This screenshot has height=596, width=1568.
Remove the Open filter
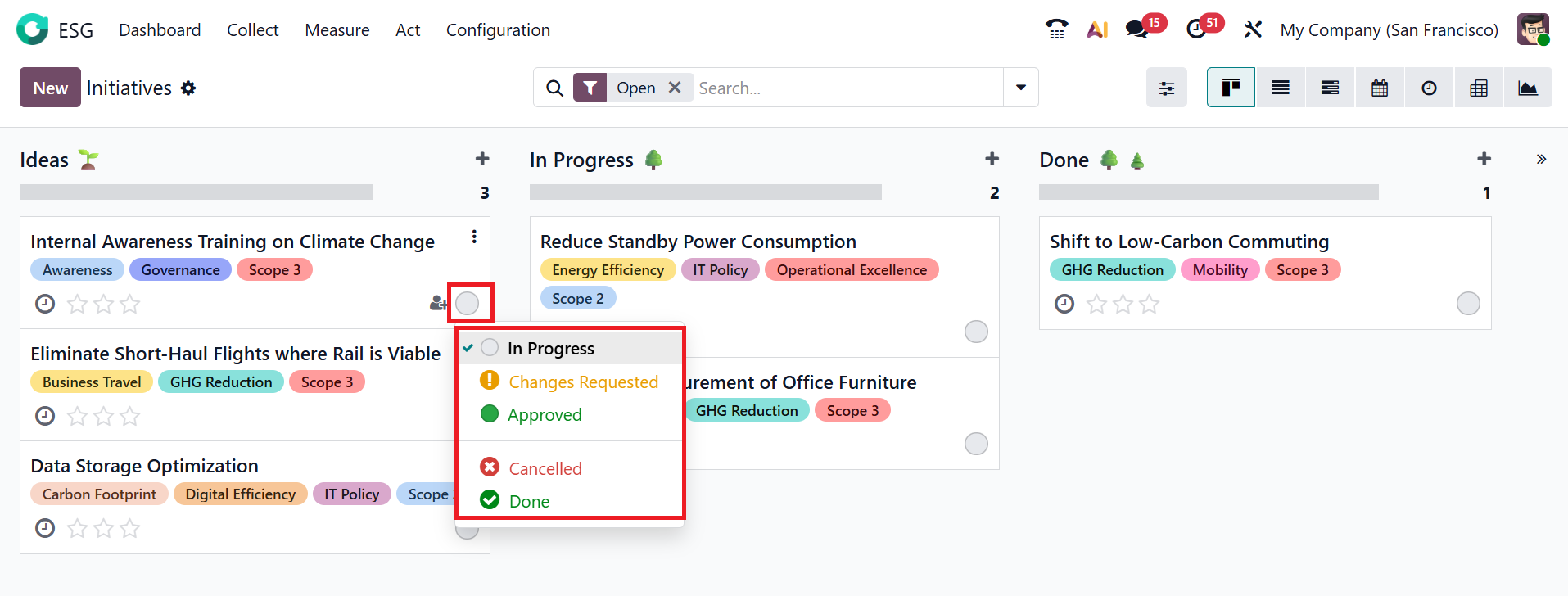pyautogui.click(x=675, y=88)
